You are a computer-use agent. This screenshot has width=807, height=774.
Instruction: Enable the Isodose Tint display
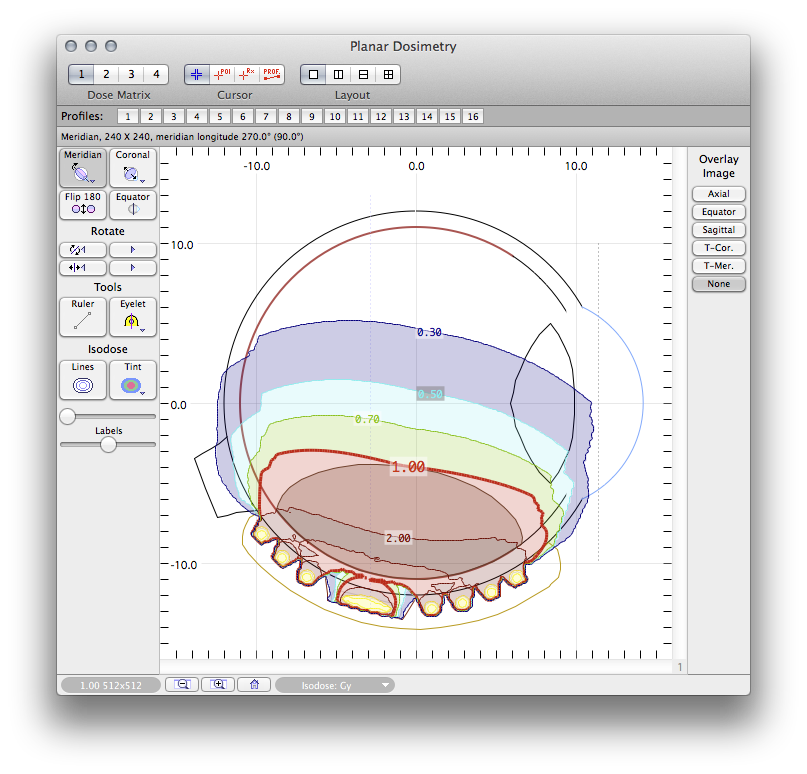pos(131,379)
